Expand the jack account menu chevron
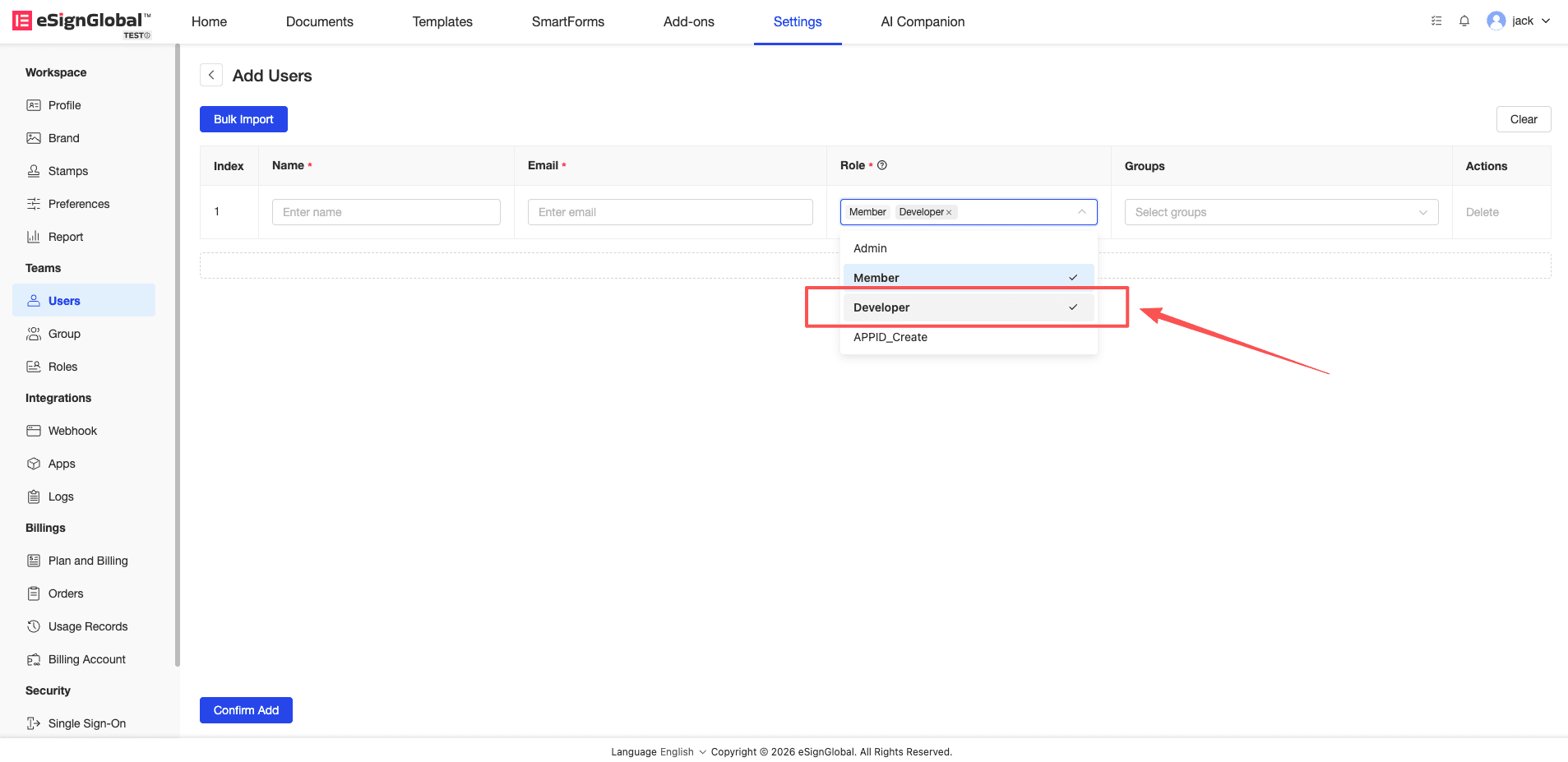The image size is (1568, 762). [1546, 21]
